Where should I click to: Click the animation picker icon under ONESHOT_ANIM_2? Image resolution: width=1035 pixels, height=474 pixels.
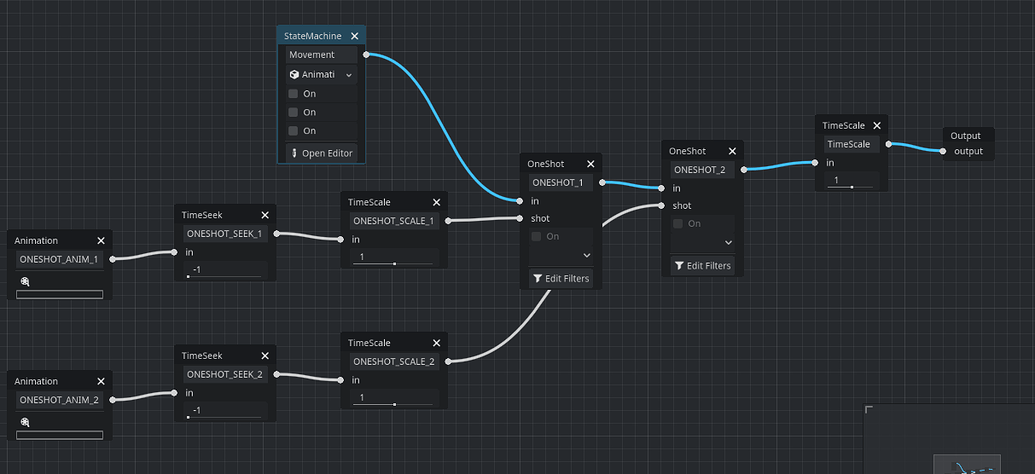24,423
